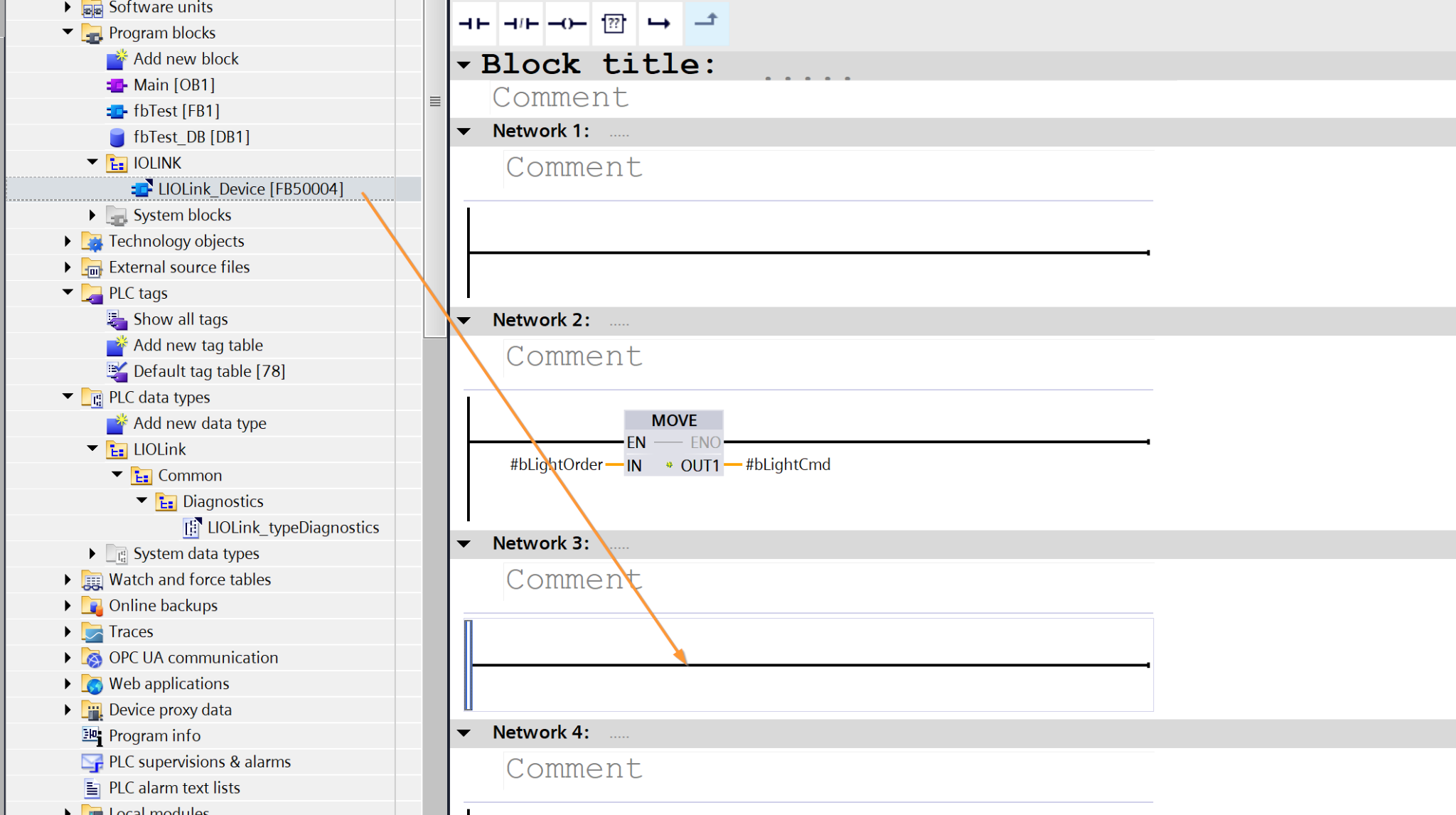
Task: Expand the System blocks folder
Action: (x=92, y=215)
